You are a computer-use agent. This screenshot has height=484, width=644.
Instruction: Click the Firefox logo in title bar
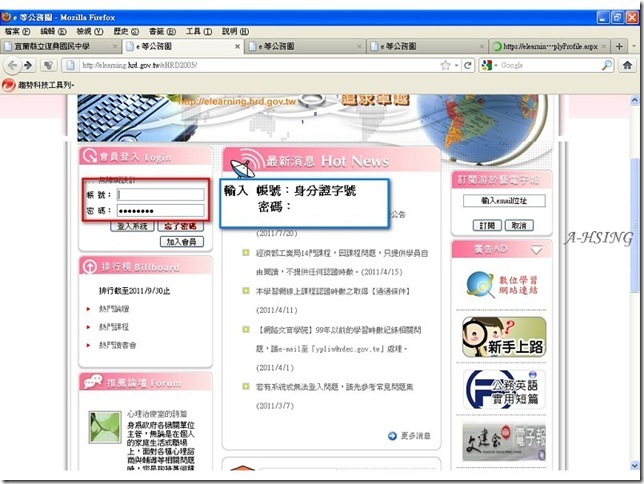(6, 17)
